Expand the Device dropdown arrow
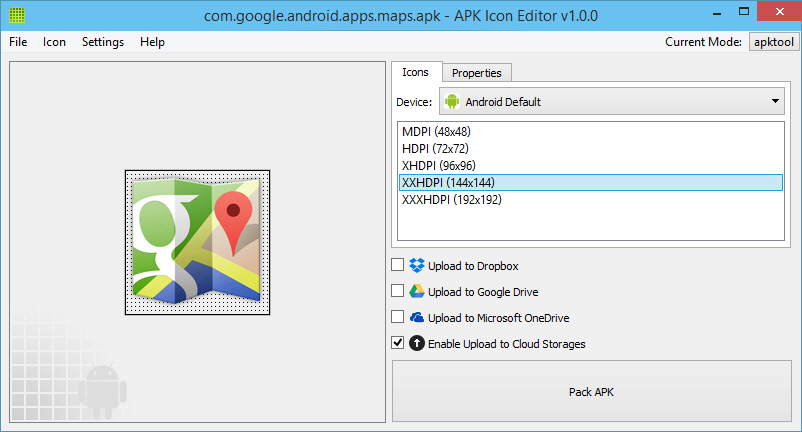The image size is (802, 432). click(775, 101)
